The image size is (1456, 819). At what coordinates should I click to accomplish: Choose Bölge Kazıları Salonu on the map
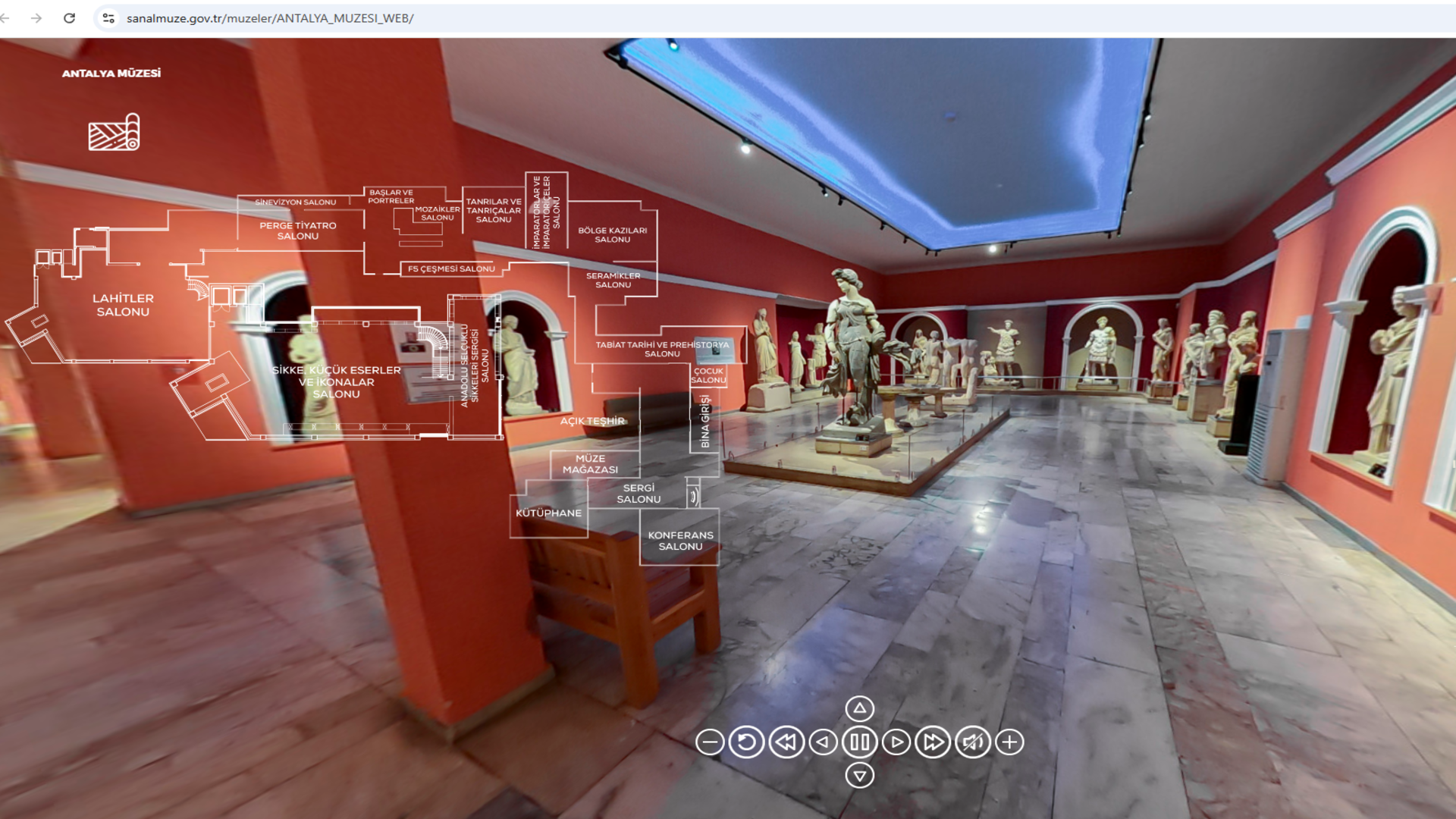pos(612,234)
